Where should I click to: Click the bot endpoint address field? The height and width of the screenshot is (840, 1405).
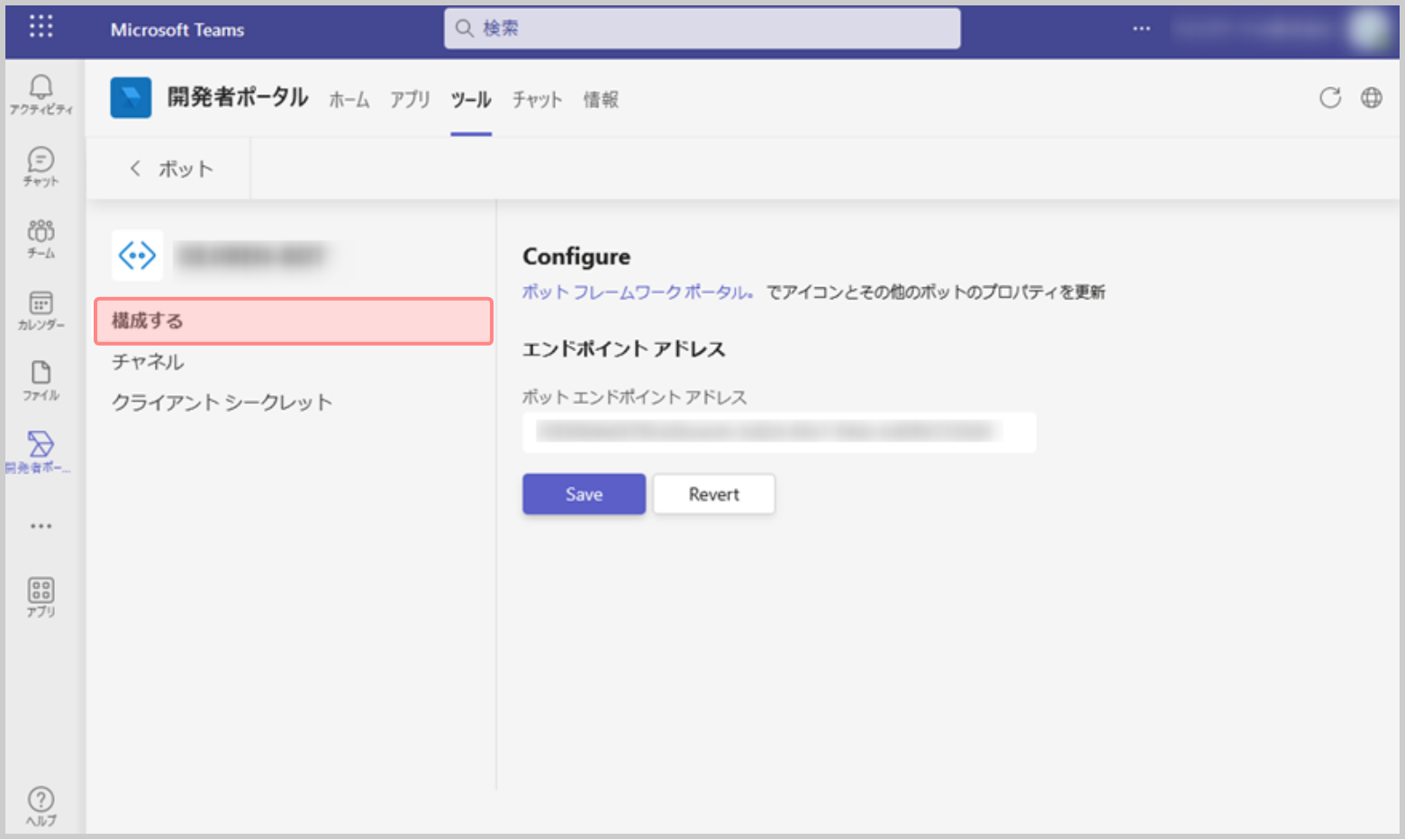(778, 432)
